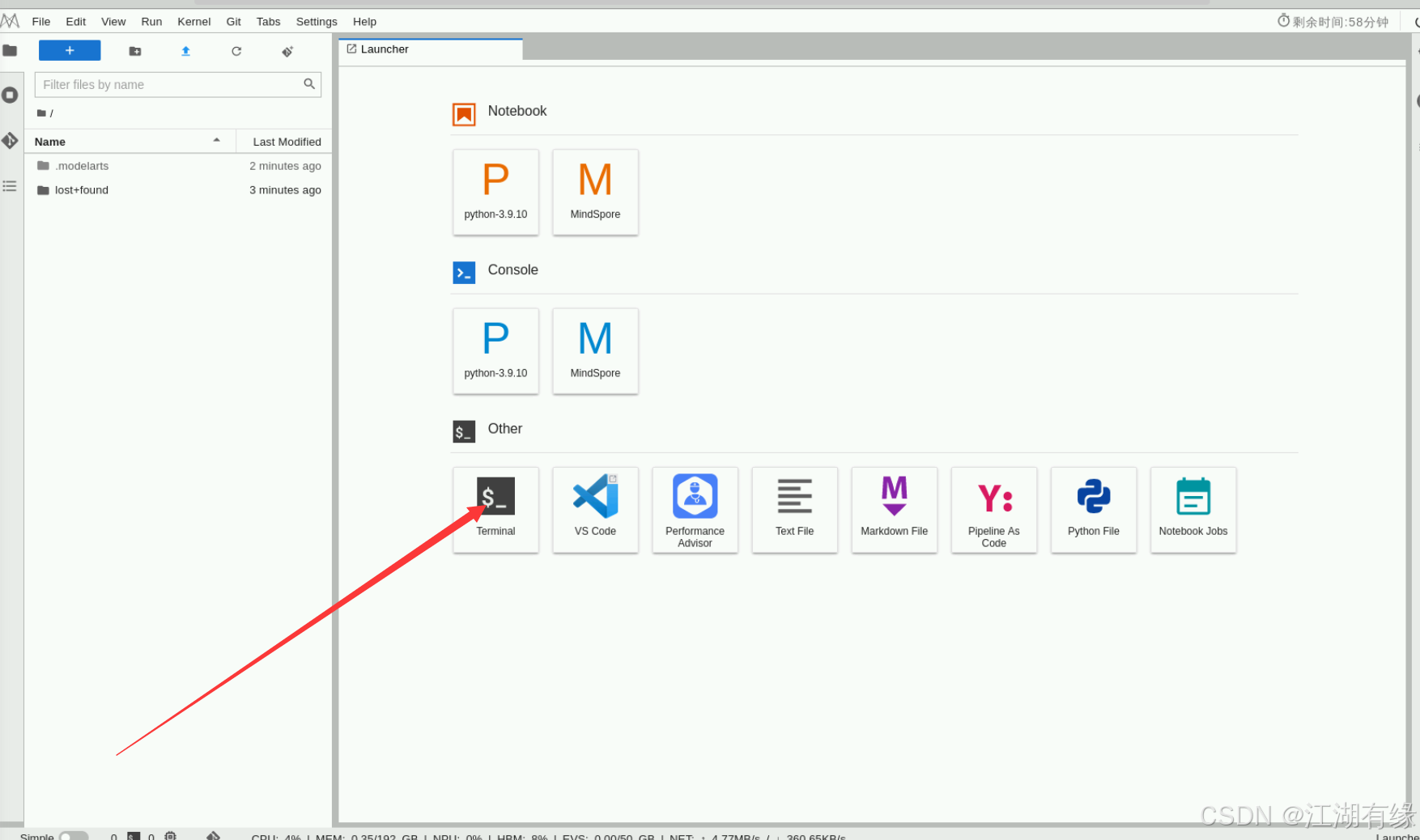The height and width of the screenshot is (840, 1420).
Task: Click the remaining time indicator at top right
Action: click(x=1333, y=22)
